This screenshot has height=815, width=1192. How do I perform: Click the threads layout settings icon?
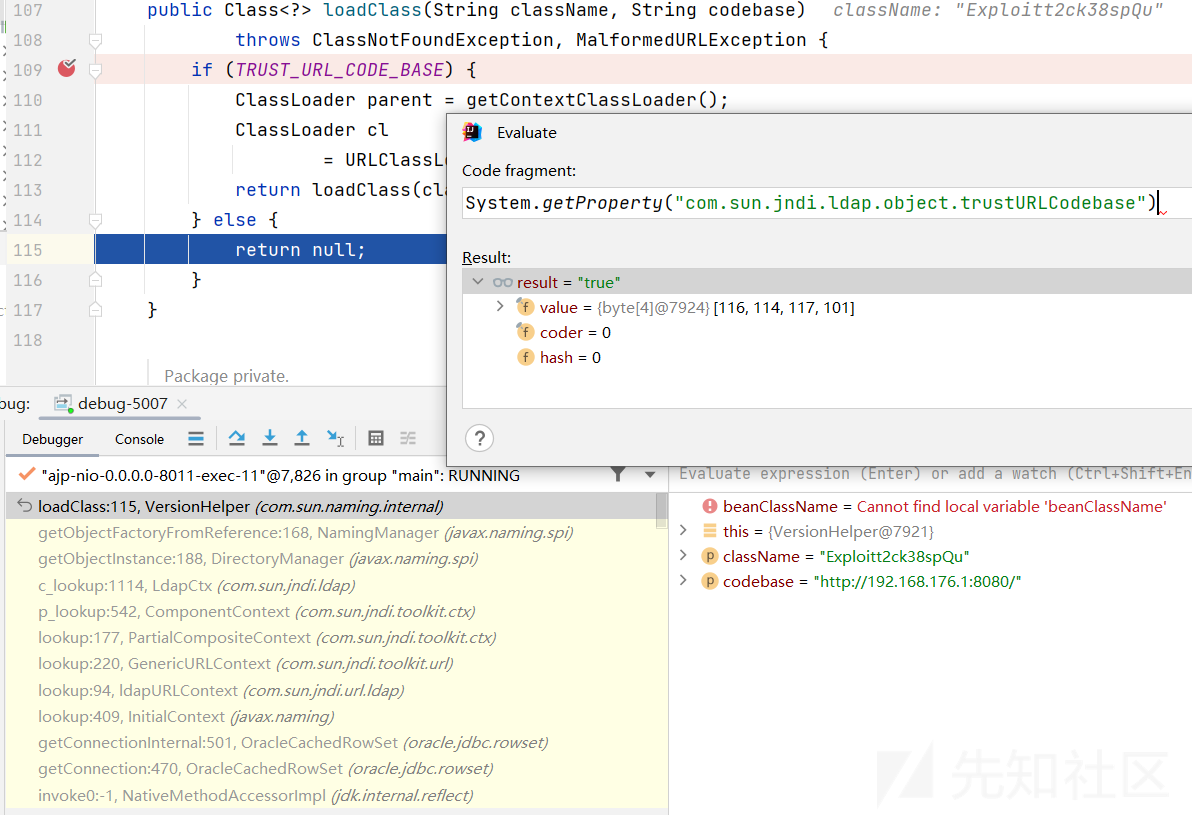point(196,438)
